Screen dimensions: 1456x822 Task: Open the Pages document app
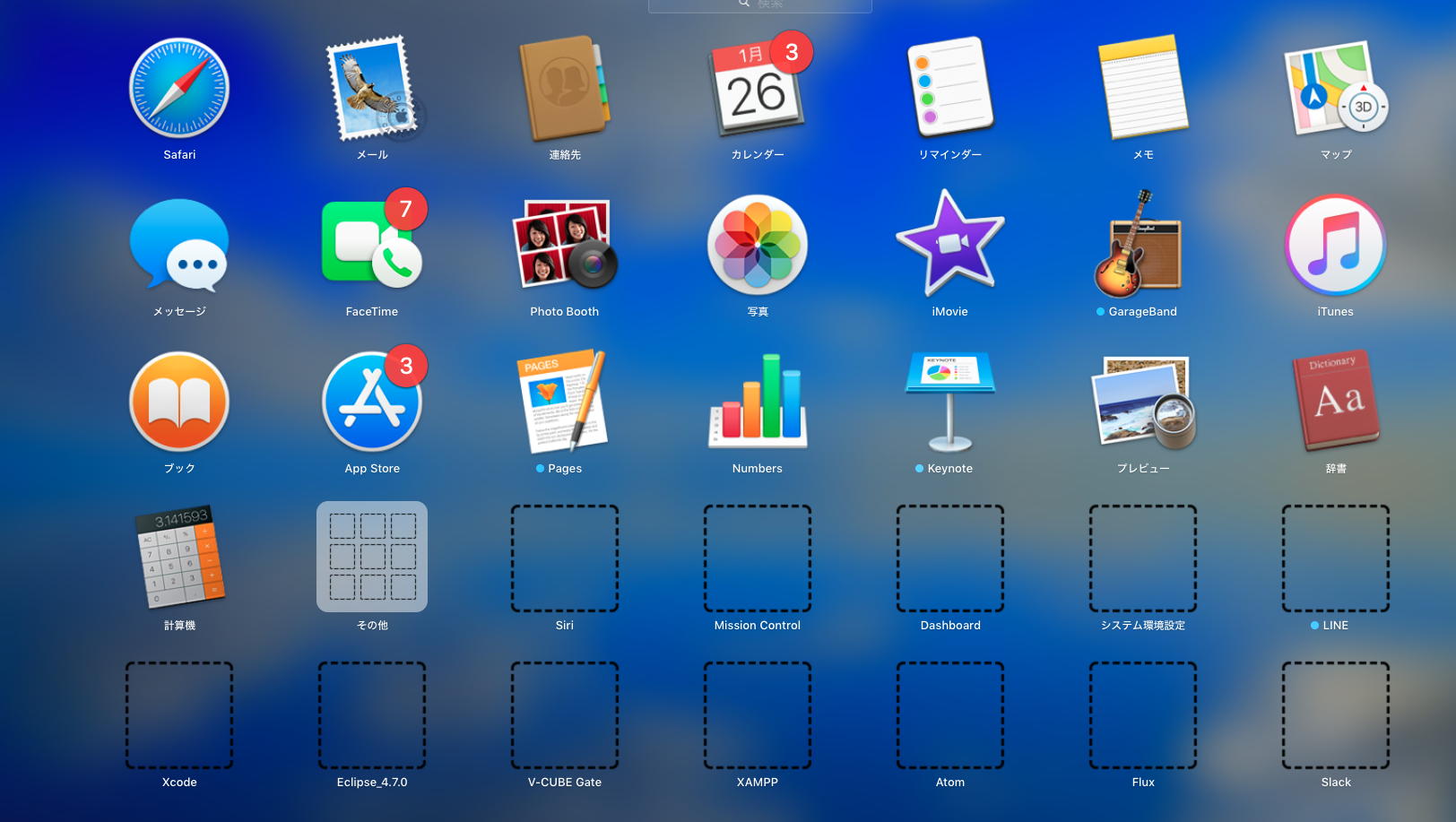[565, 402]
